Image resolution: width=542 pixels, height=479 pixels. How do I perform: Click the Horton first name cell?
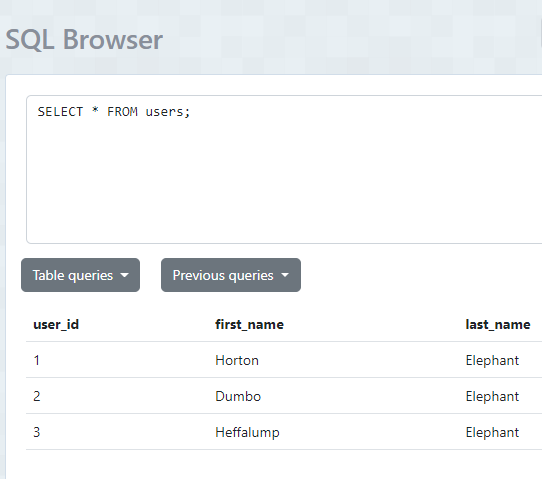[x=237, y=360]
